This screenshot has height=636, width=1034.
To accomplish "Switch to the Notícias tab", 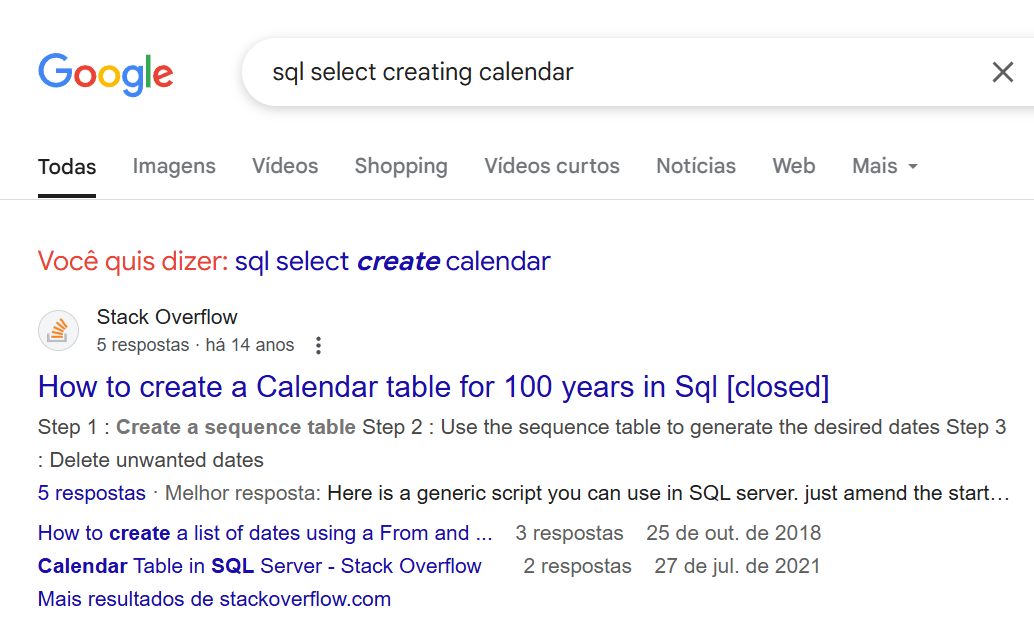I will tap(696, 166).
